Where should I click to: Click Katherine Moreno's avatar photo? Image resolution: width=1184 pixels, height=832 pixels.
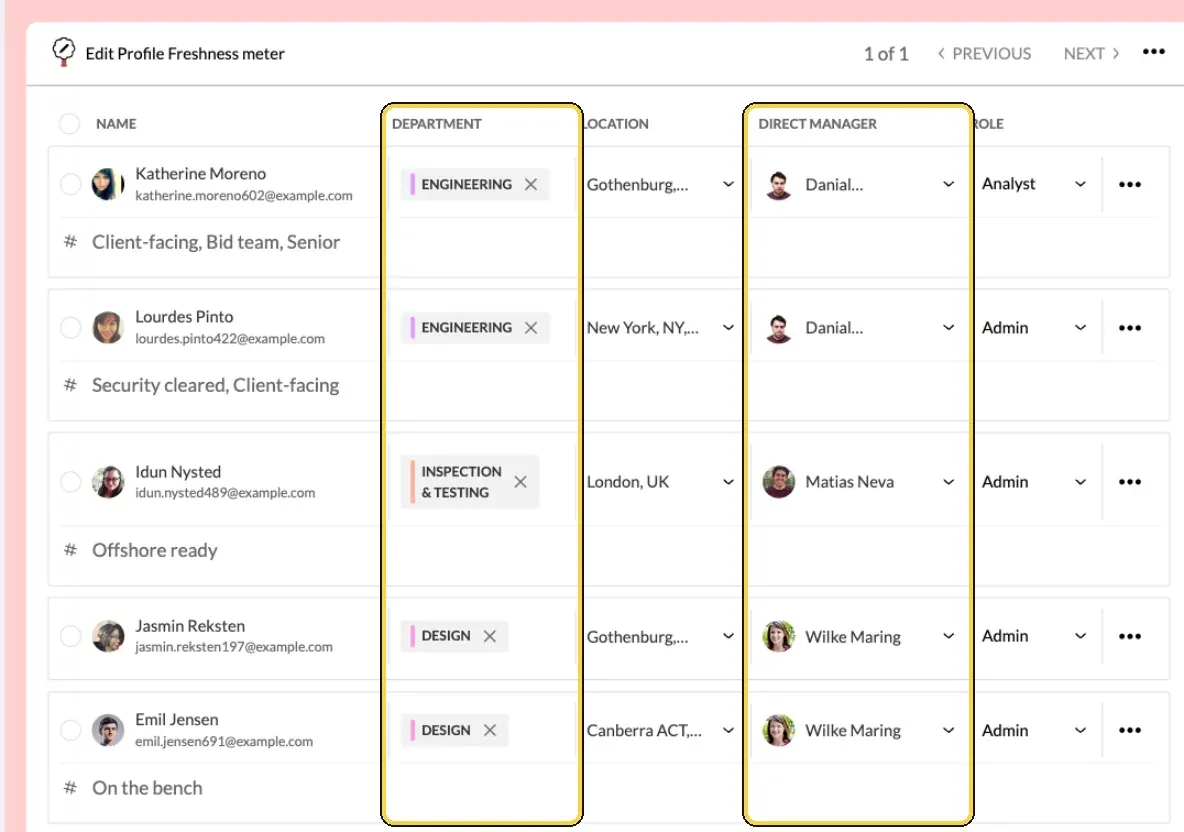108,184
